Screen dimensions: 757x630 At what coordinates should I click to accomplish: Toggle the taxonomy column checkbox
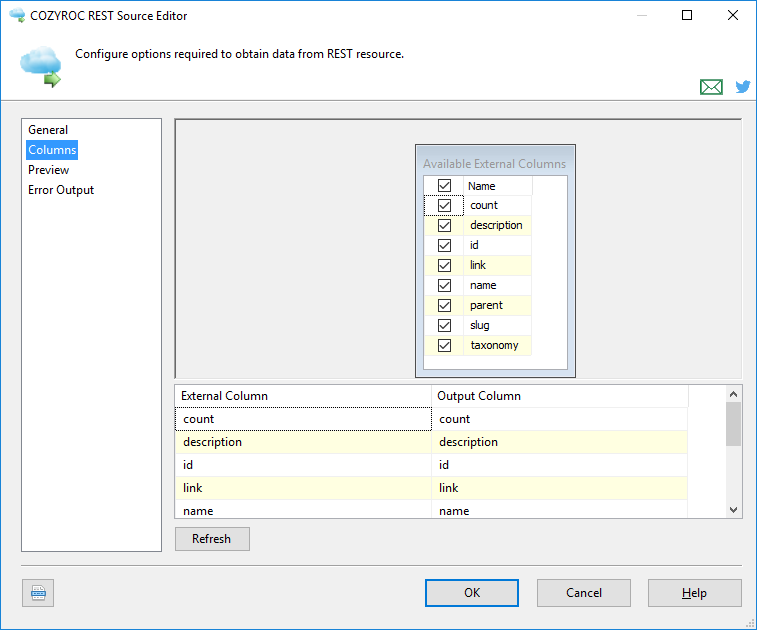[444, 346]
